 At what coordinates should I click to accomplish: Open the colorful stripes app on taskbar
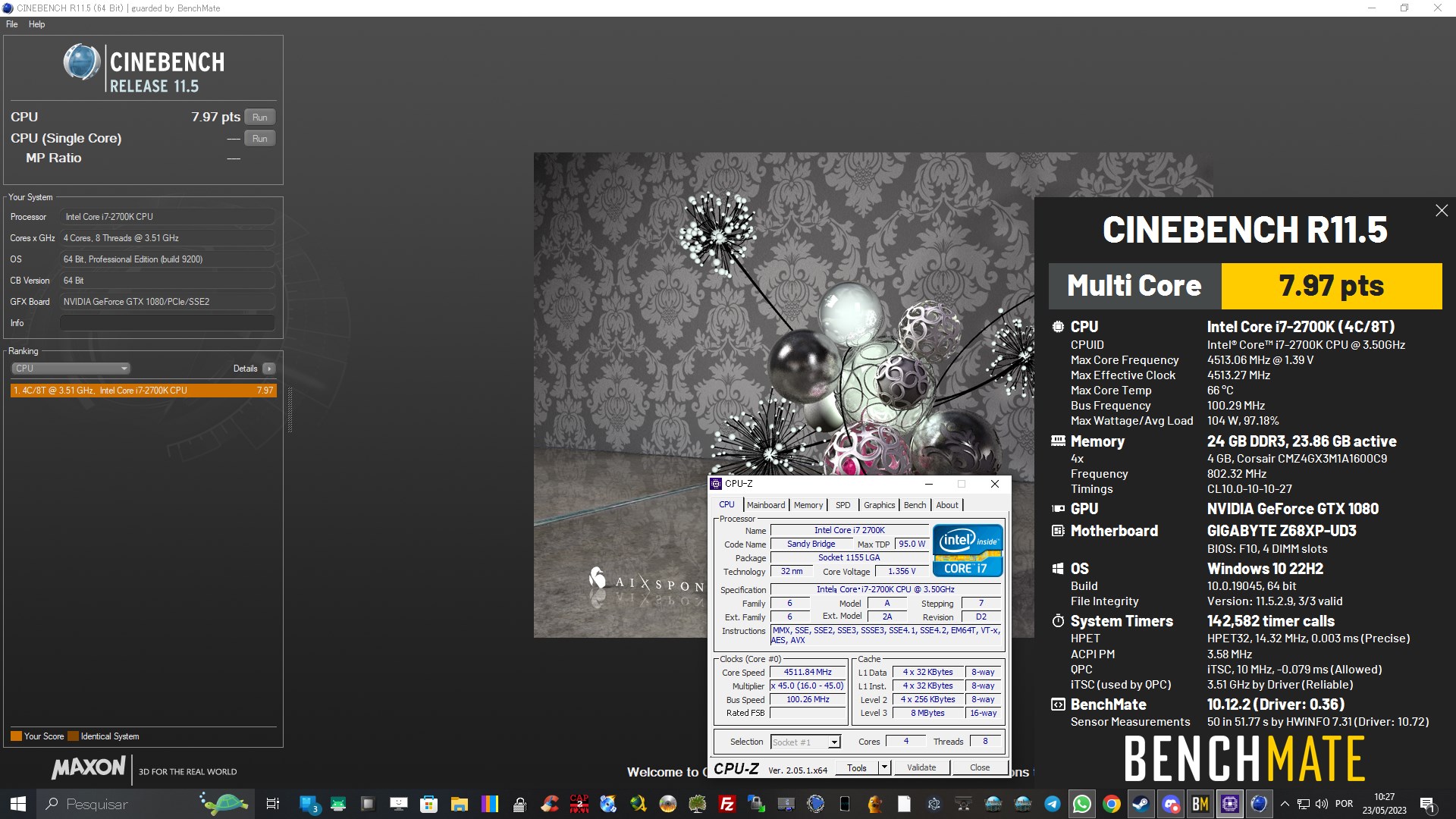490,804
